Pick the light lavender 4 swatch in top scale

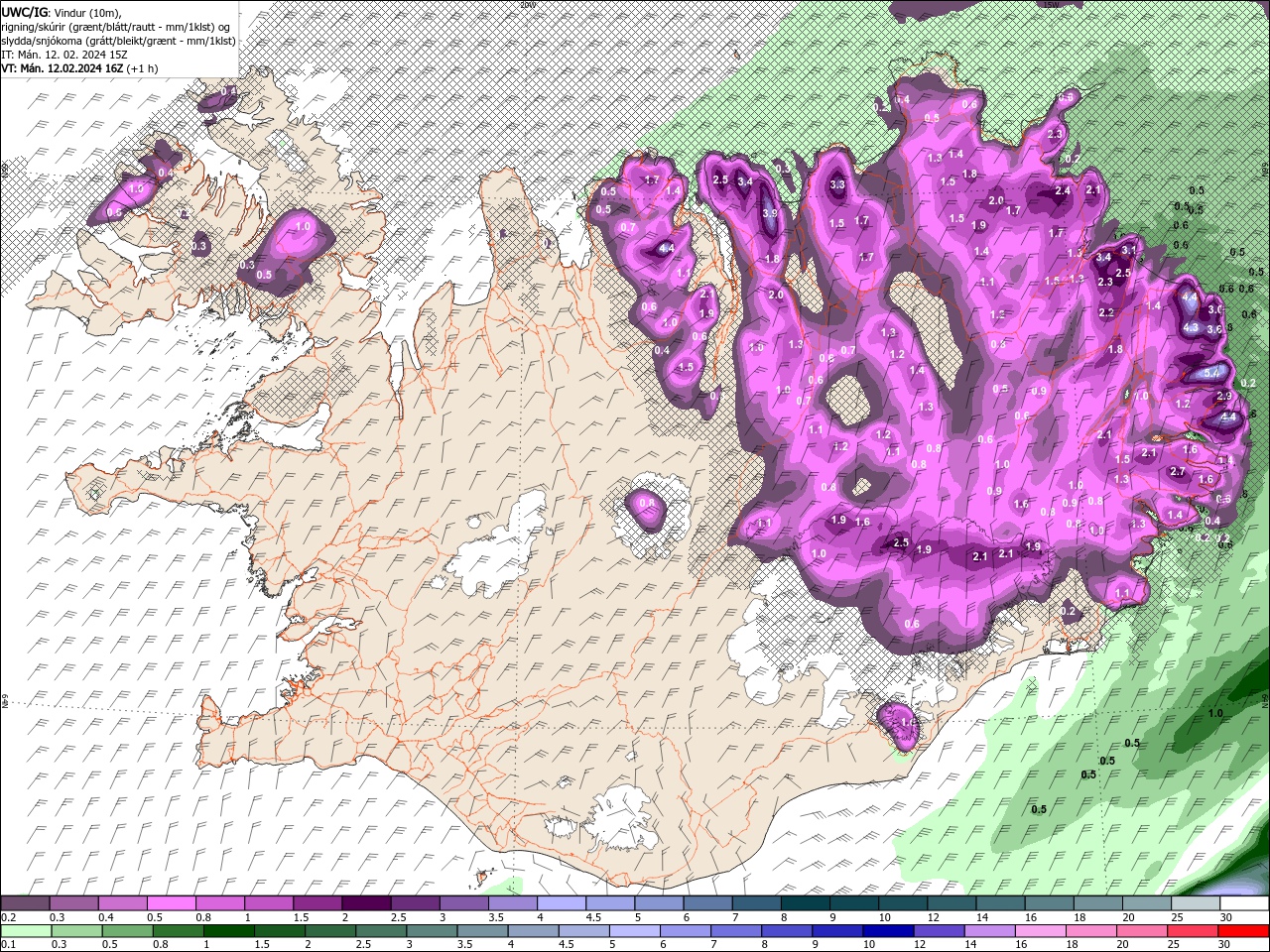coord(561,903)
